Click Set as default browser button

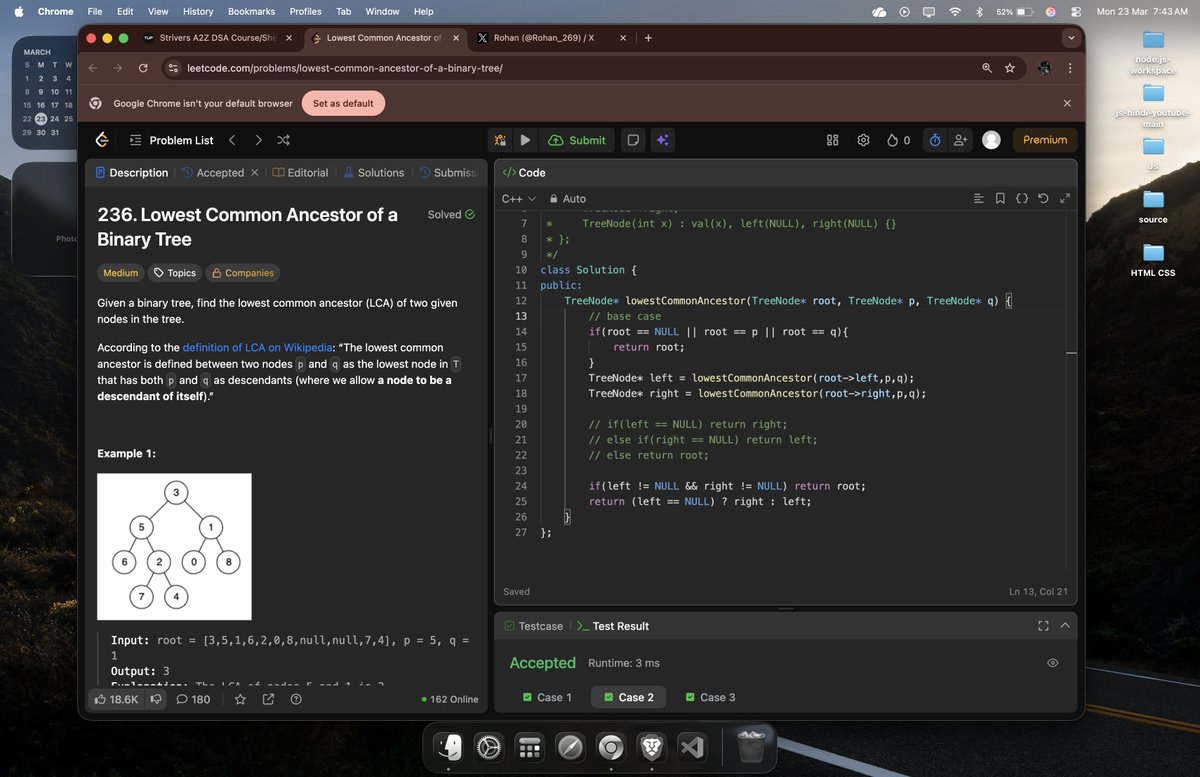pyautogui.click(x=343, y=103)
